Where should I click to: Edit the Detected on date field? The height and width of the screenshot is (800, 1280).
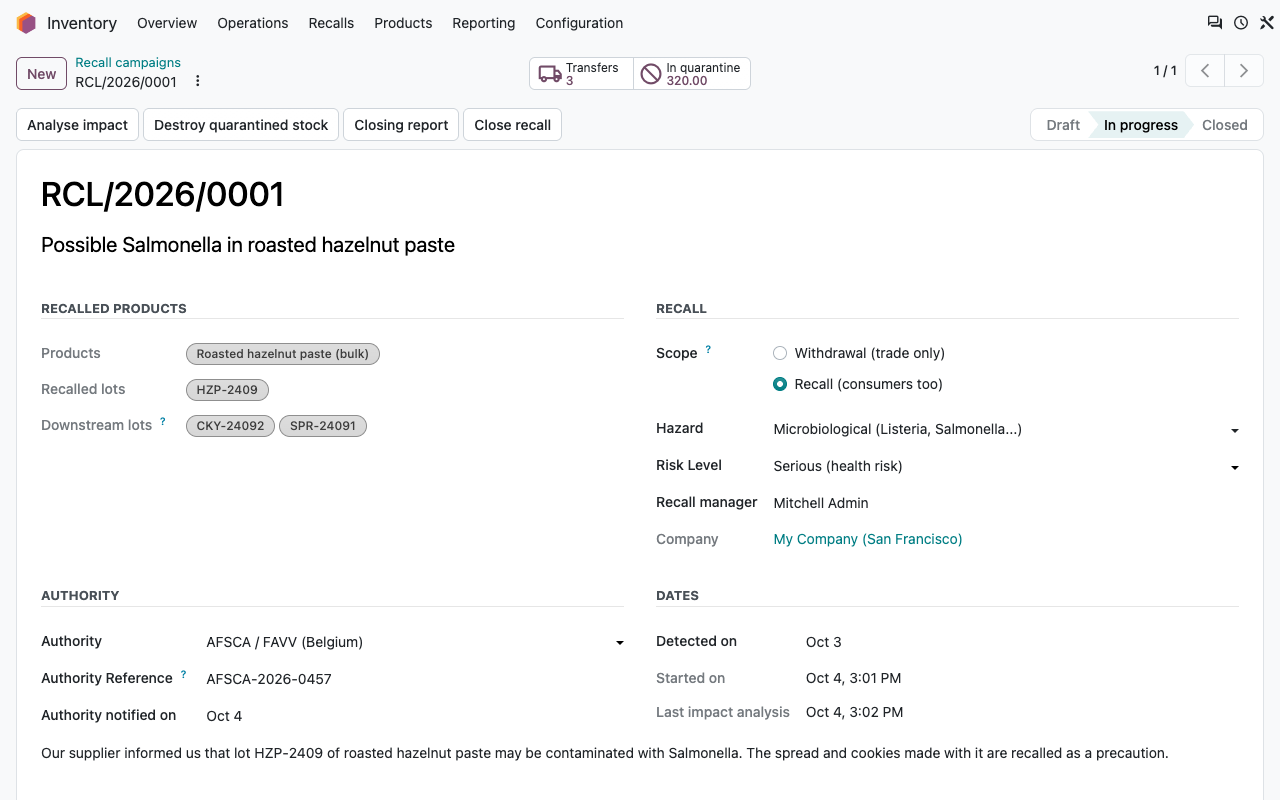tap(1022, 642)
